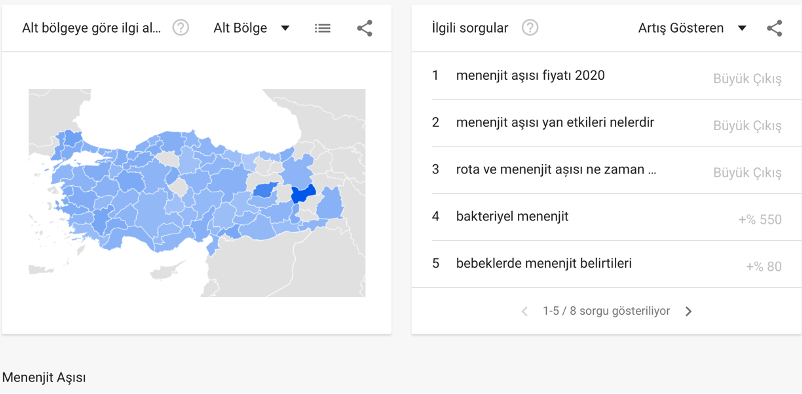The height and width of the screenshot is (394, 802).
Task: Open the Alt Bölge dropdown
Action: 252,28
